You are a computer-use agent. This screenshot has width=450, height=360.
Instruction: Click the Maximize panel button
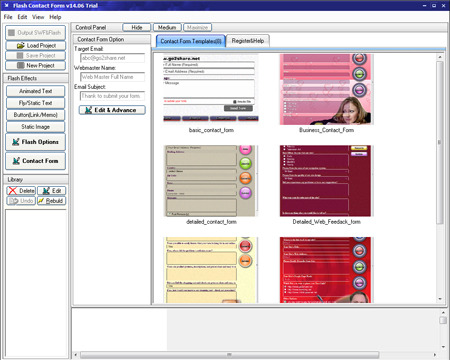point(197,27)
